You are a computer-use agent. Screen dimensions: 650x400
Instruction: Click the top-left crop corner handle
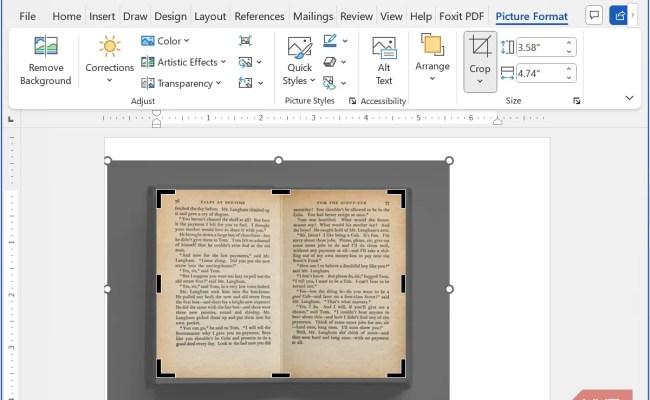(165, 198)
